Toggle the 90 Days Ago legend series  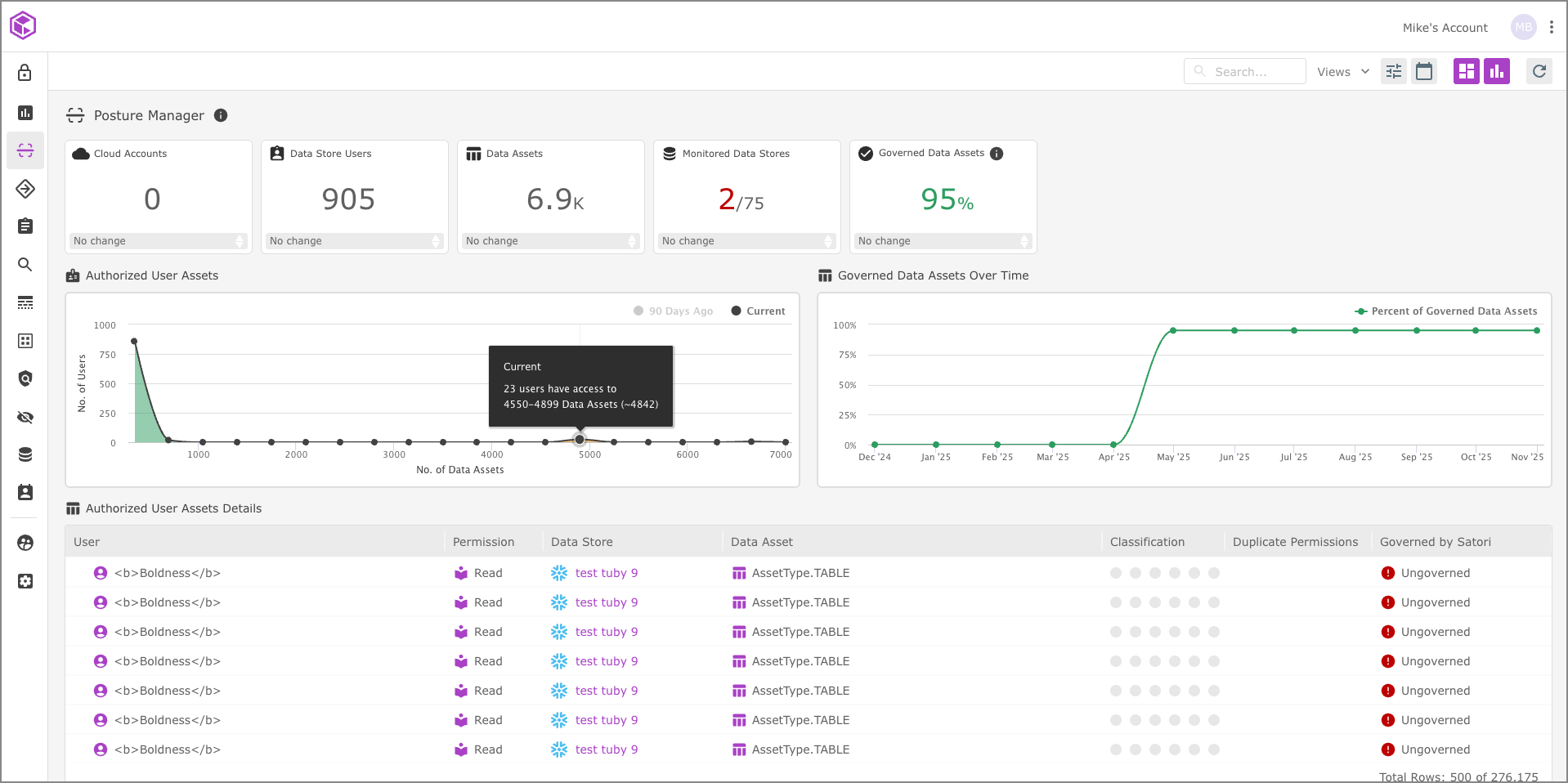click(674, 311)
